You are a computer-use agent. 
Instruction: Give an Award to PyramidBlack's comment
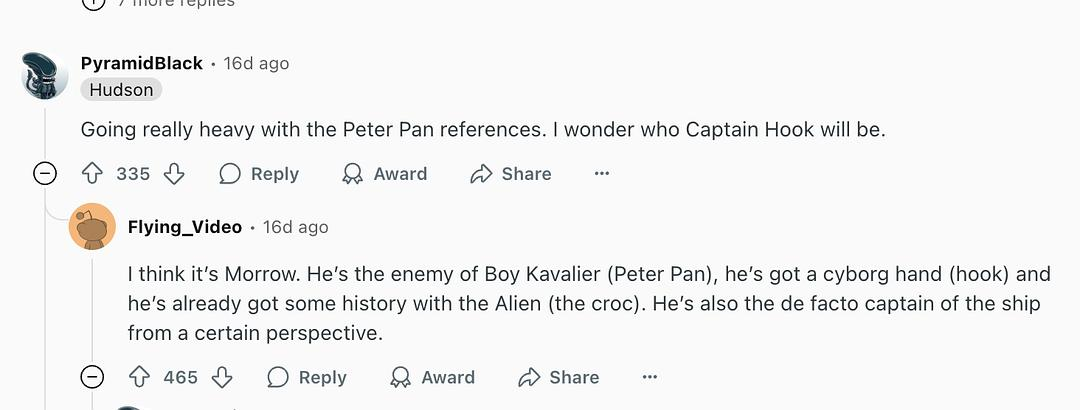384,174
